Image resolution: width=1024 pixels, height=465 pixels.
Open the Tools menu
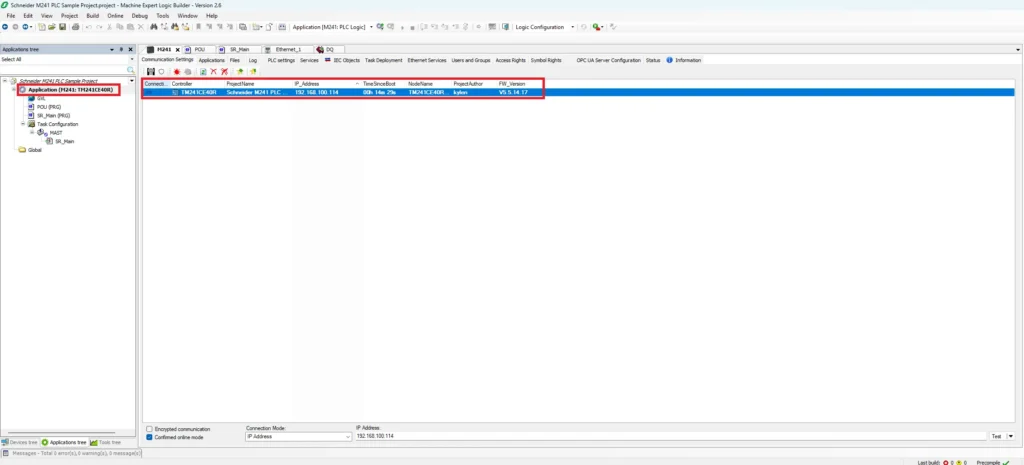point(163,16)
